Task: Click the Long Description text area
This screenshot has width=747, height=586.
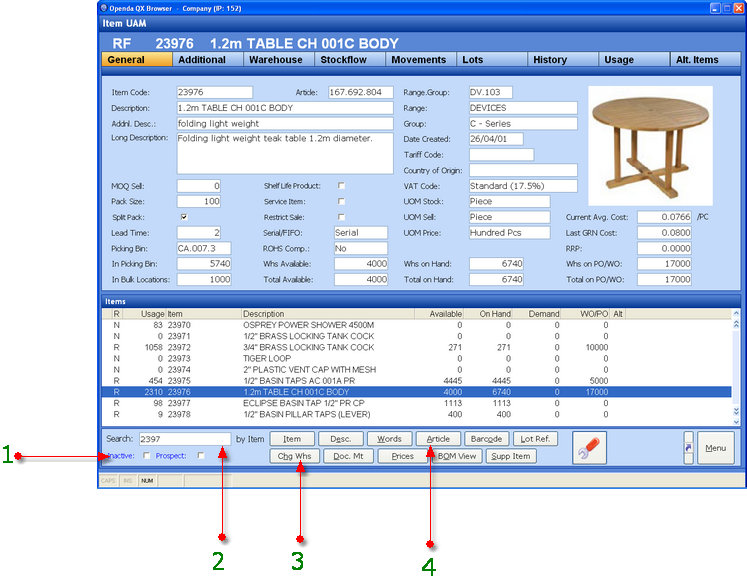Action: tap(285, 153)
